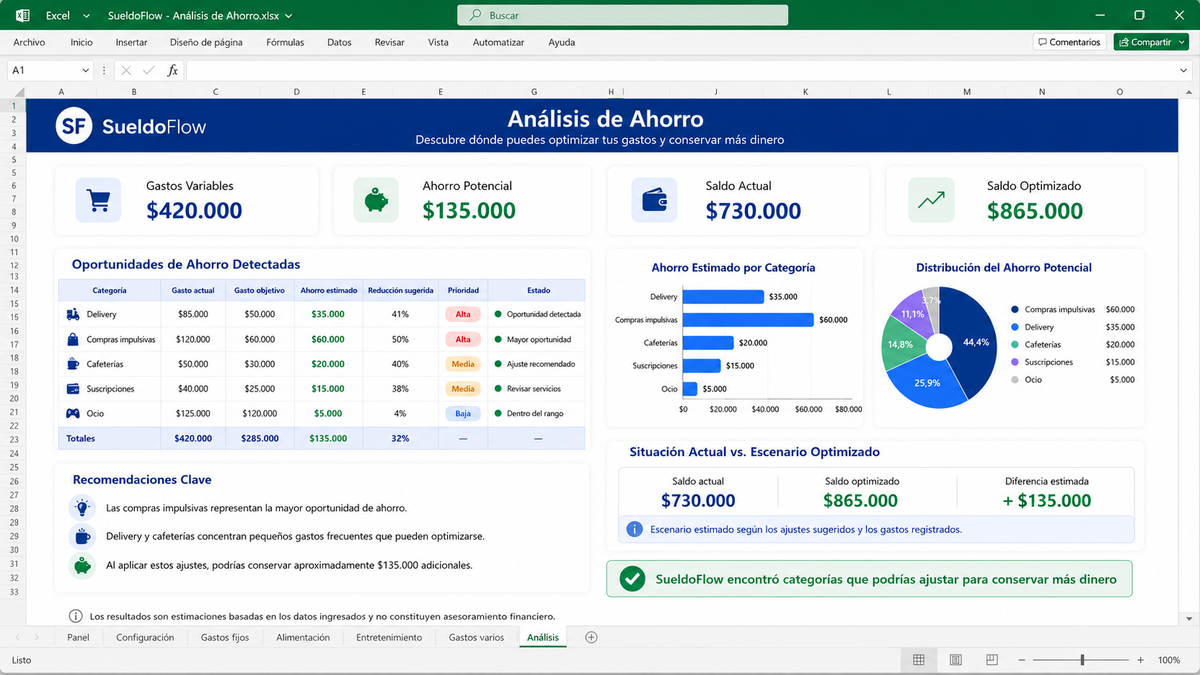Click the gamepad icon beside Ocio row
The height and width of the screenshot is (675, 1200).
click(73, 413)
